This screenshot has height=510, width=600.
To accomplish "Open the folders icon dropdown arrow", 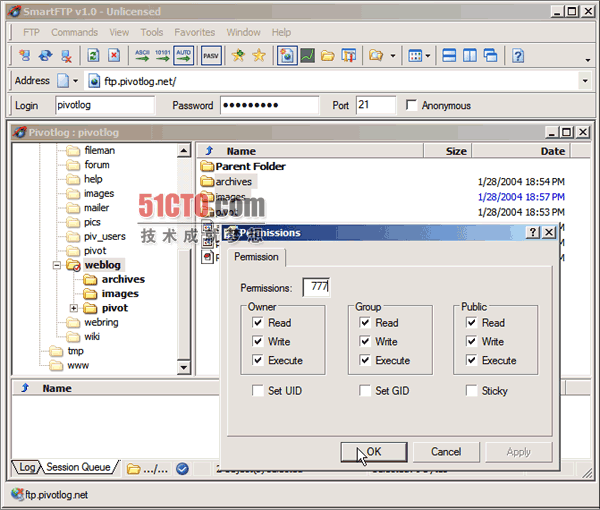I will tap(393, 56).
